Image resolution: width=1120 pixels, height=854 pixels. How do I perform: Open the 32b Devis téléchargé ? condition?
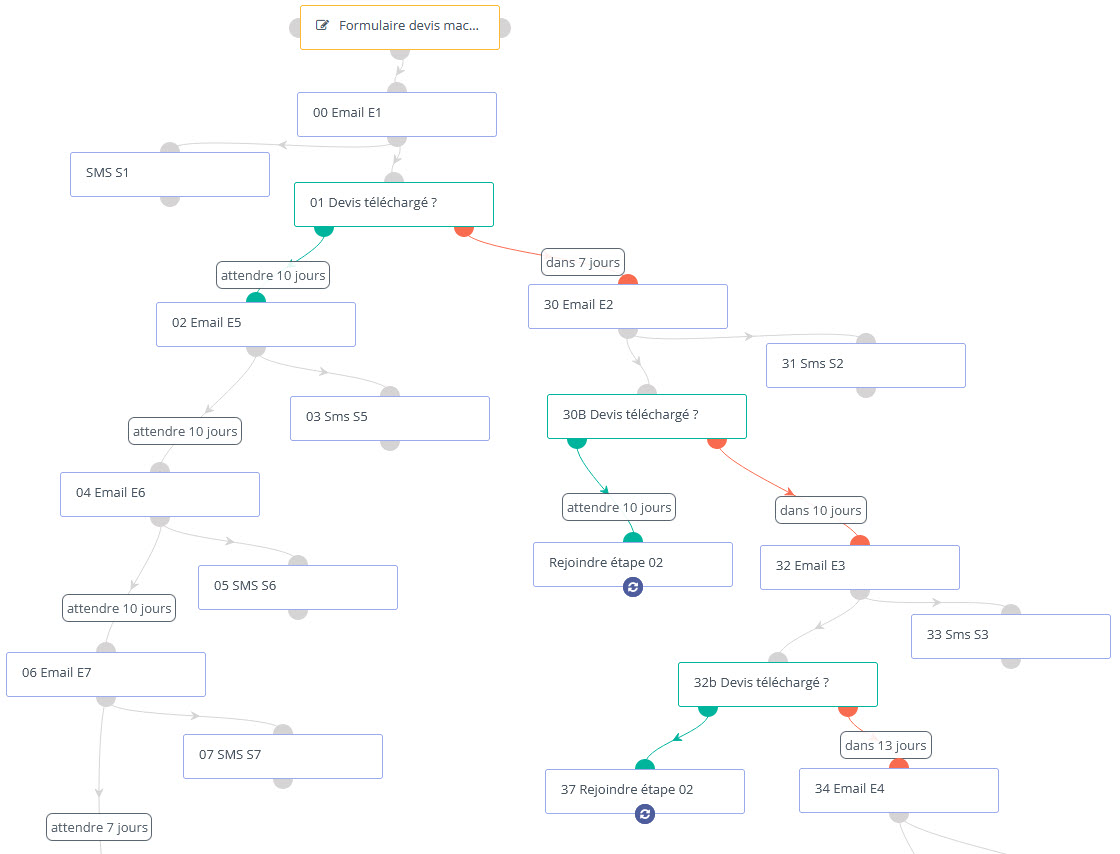pos(778,685)
